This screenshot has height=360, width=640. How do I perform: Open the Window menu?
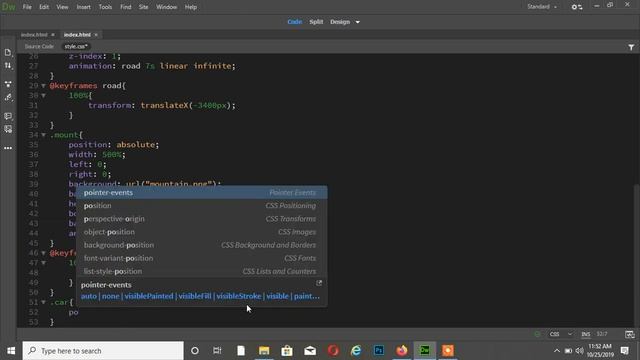coord(167,7)
